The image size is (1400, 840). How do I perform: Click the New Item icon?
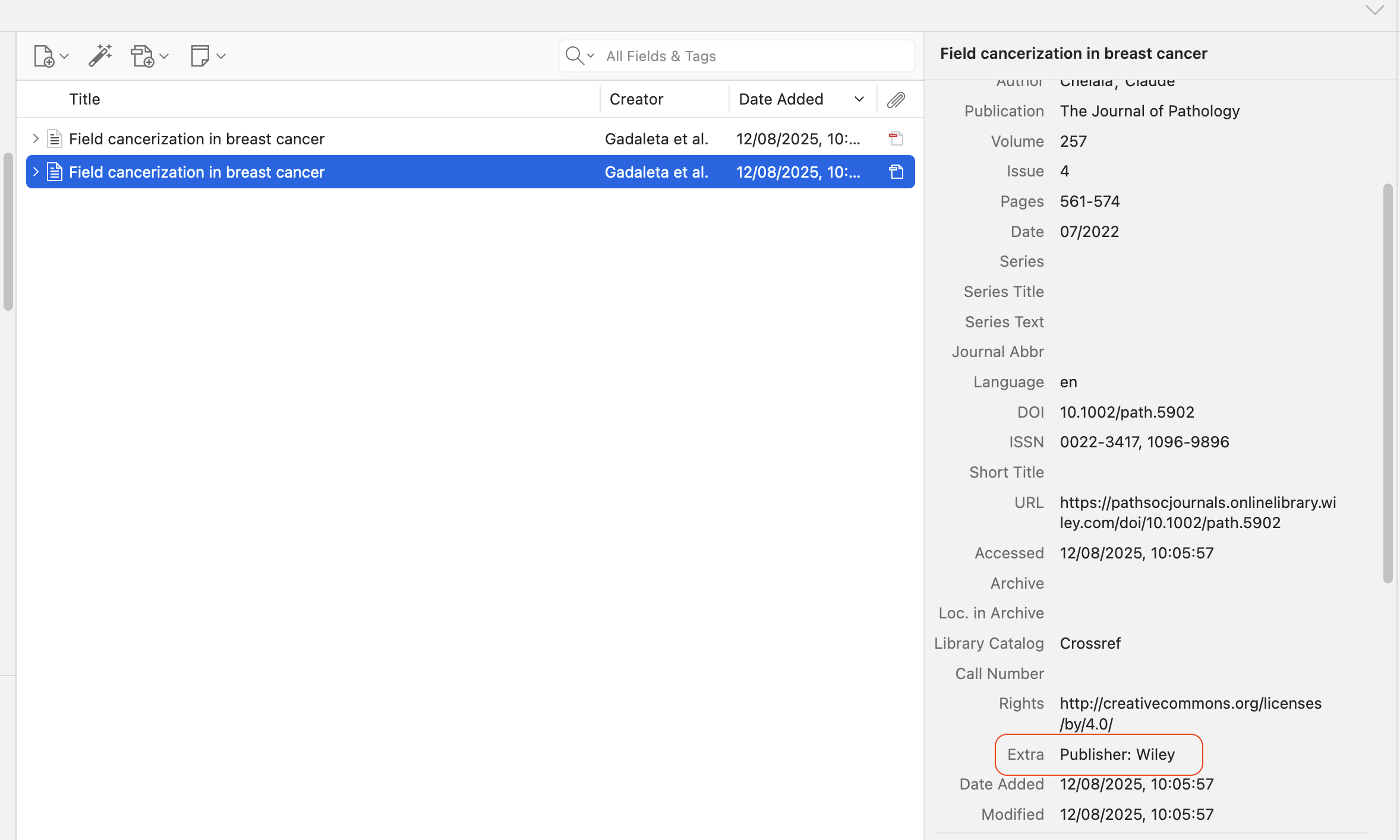point(44,56)
